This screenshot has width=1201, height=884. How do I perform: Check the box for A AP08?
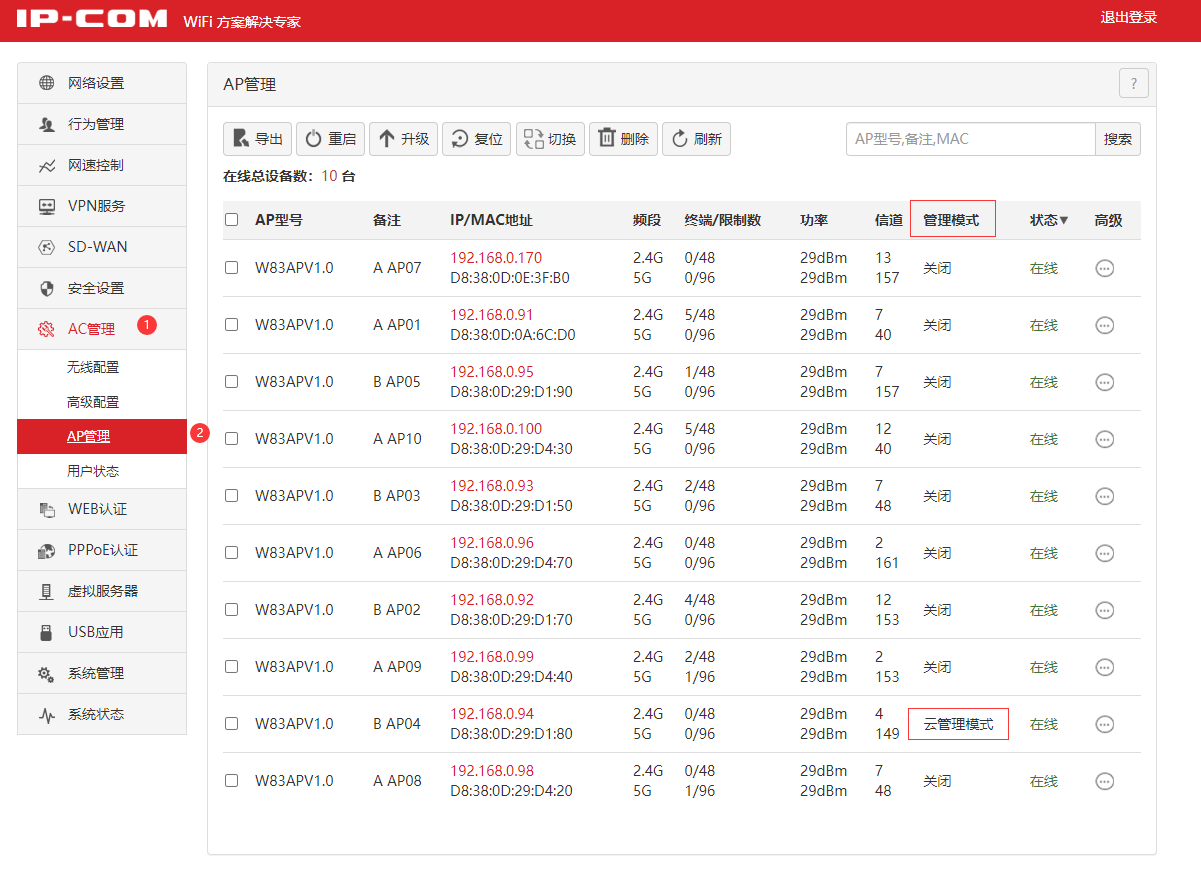coord(232,781)
